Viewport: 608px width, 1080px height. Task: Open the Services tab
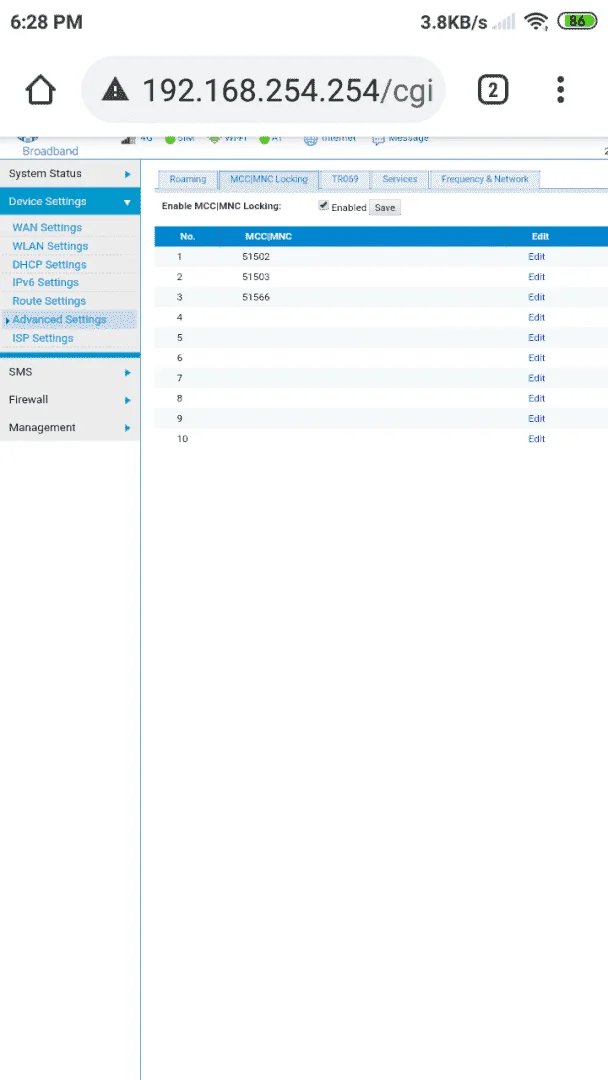tap(399, 179)
